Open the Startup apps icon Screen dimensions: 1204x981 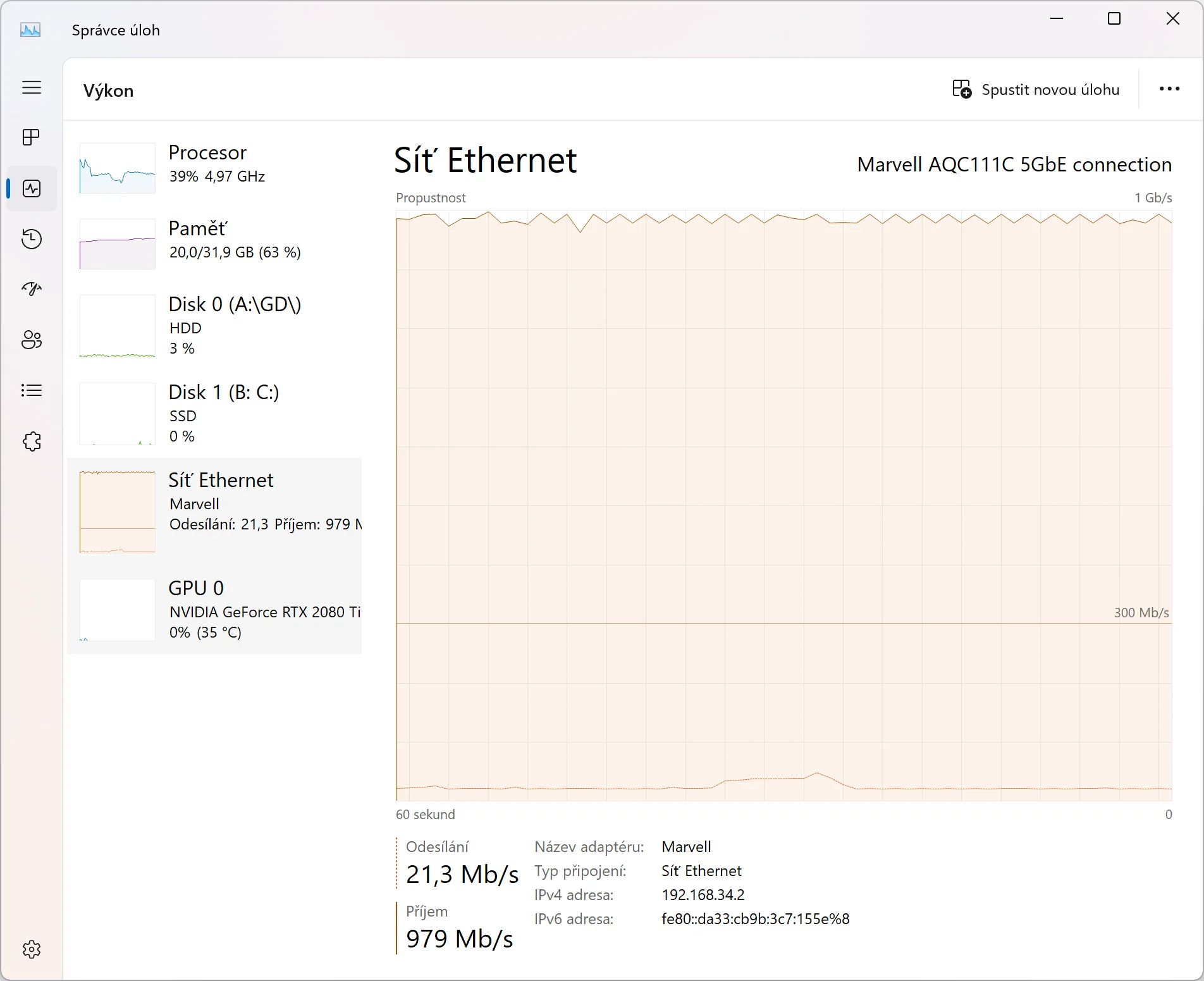(x=32, y=289)
